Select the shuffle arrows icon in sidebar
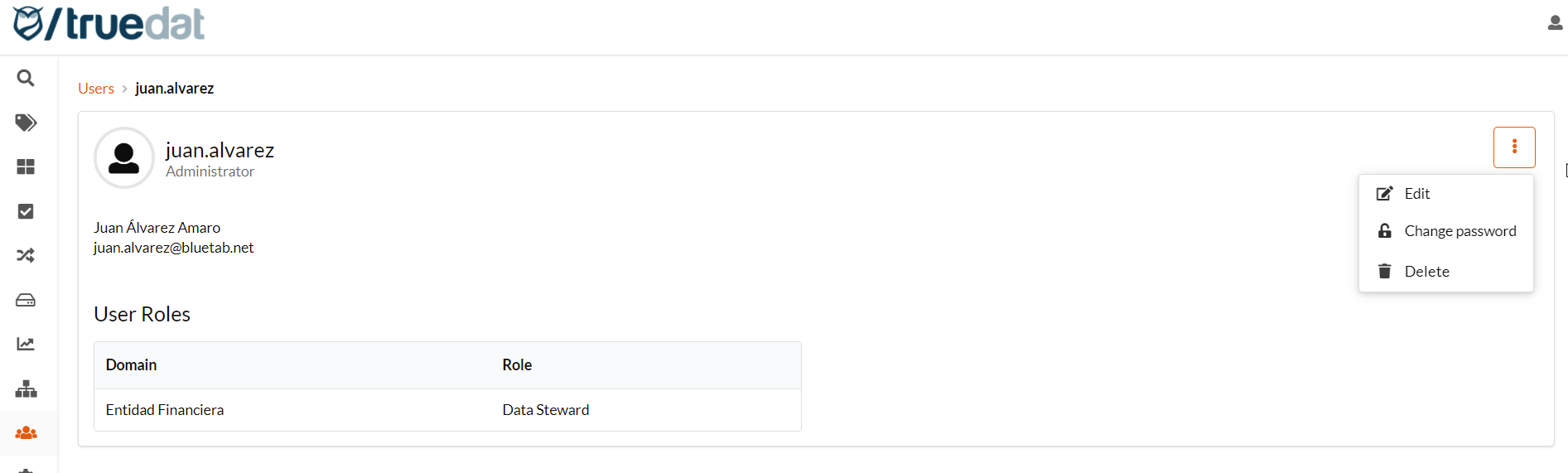This screenshot has height=473, width=1568. coord(26,255)
